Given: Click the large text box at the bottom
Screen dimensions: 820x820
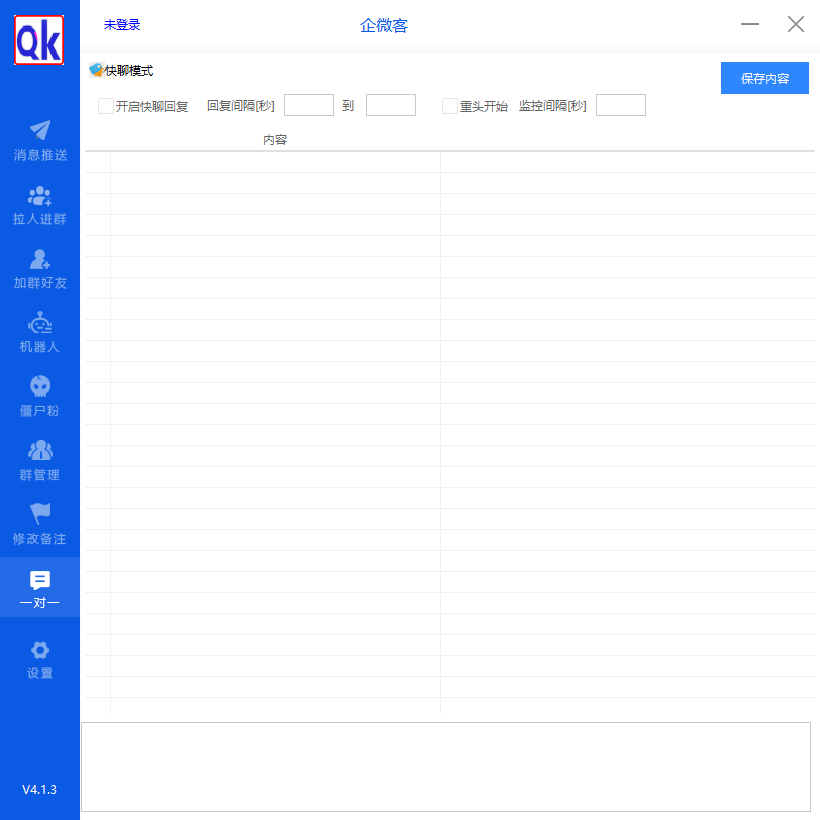Looking at the screenshot, I should [x=446, y=767].
